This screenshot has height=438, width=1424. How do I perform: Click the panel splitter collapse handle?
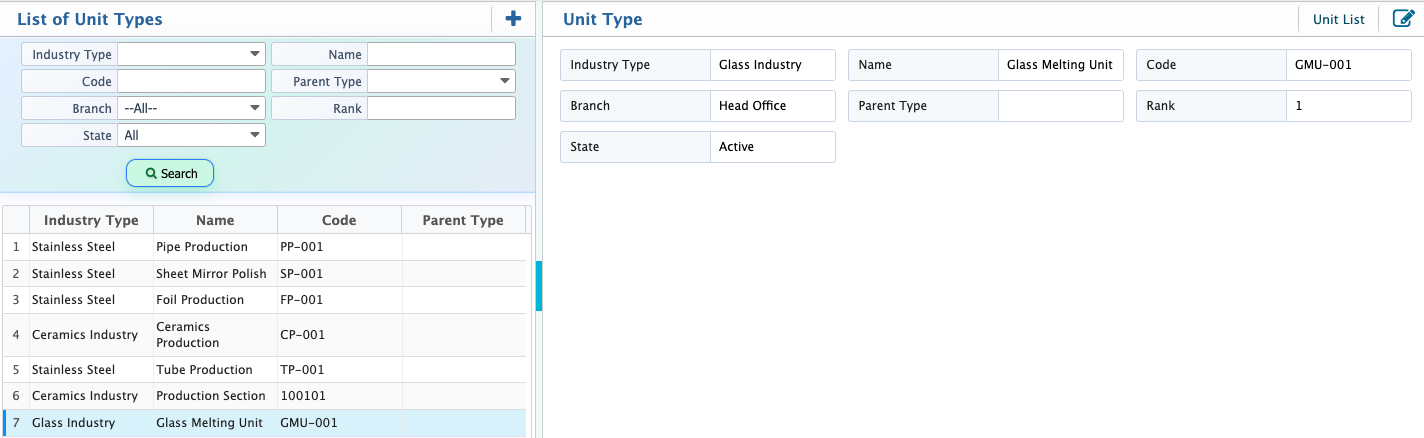[539, 286]
